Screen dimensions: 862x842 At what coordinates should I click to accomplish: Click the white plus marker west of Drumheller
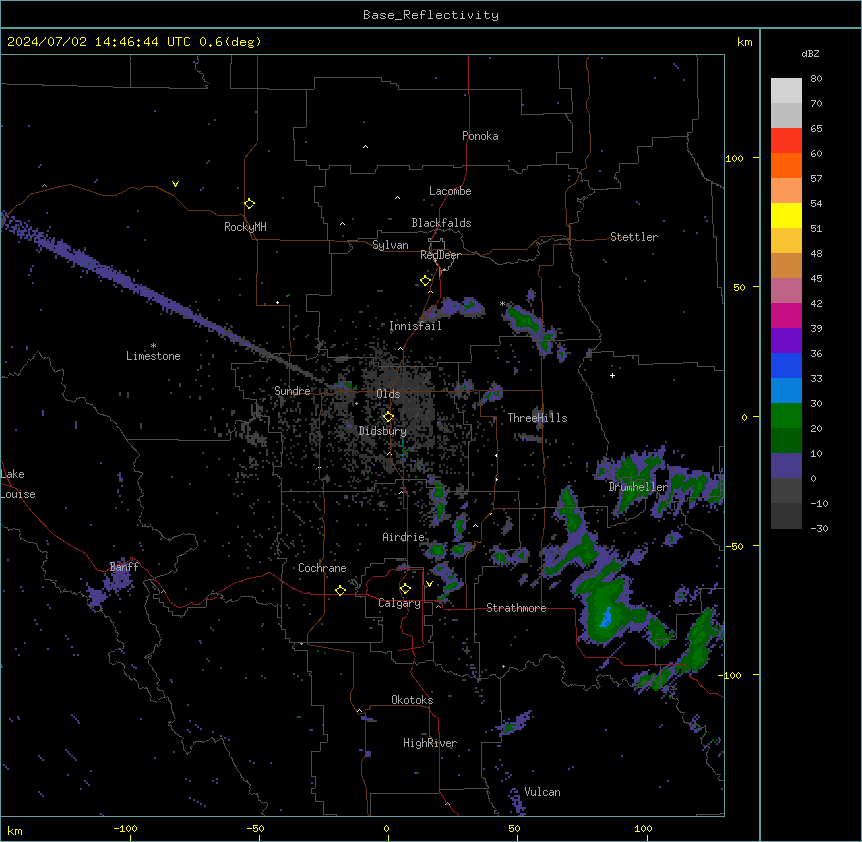point(612,375)
